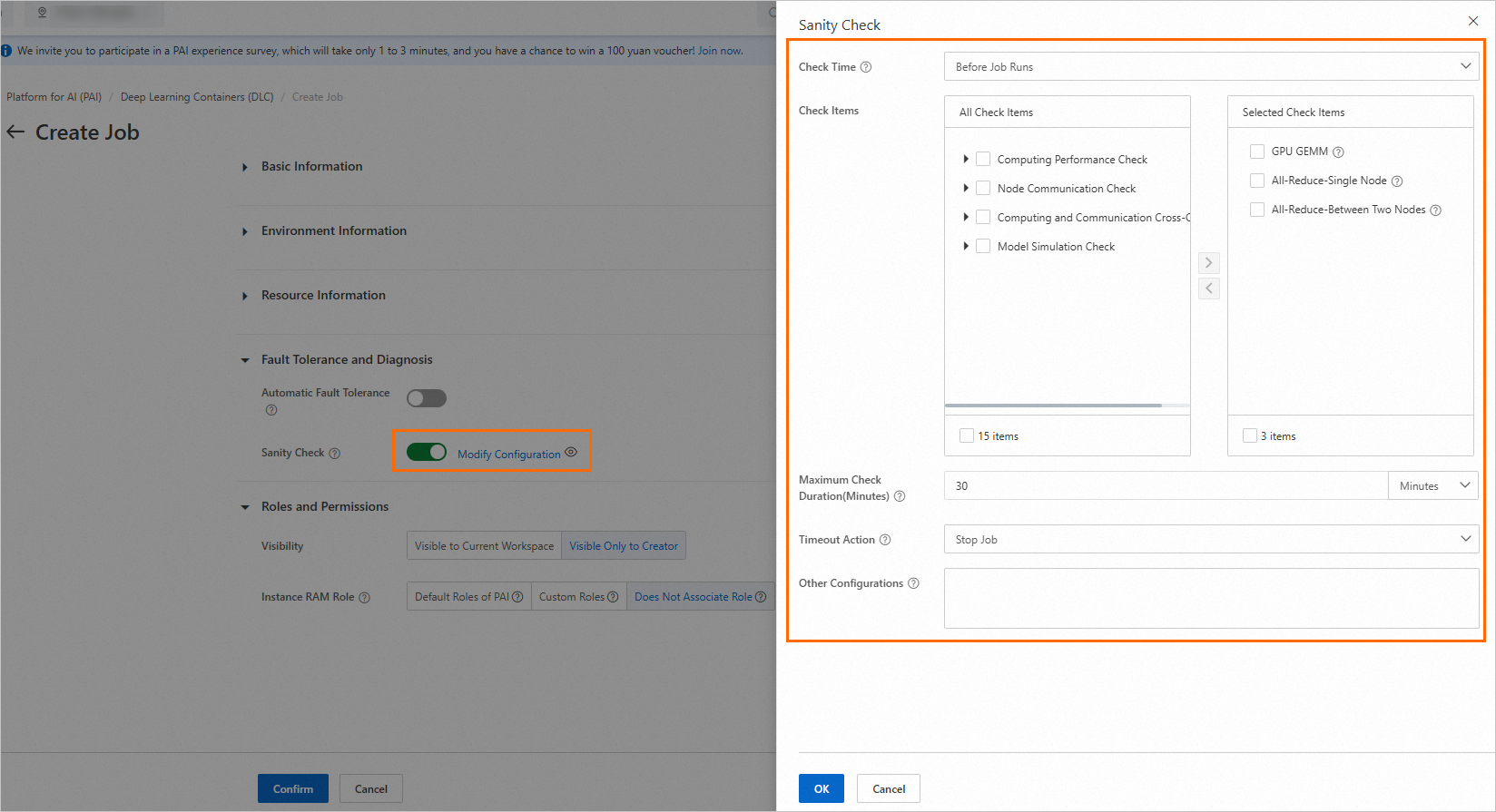Click the back arrow beside Create Job

tap(15, 132)
